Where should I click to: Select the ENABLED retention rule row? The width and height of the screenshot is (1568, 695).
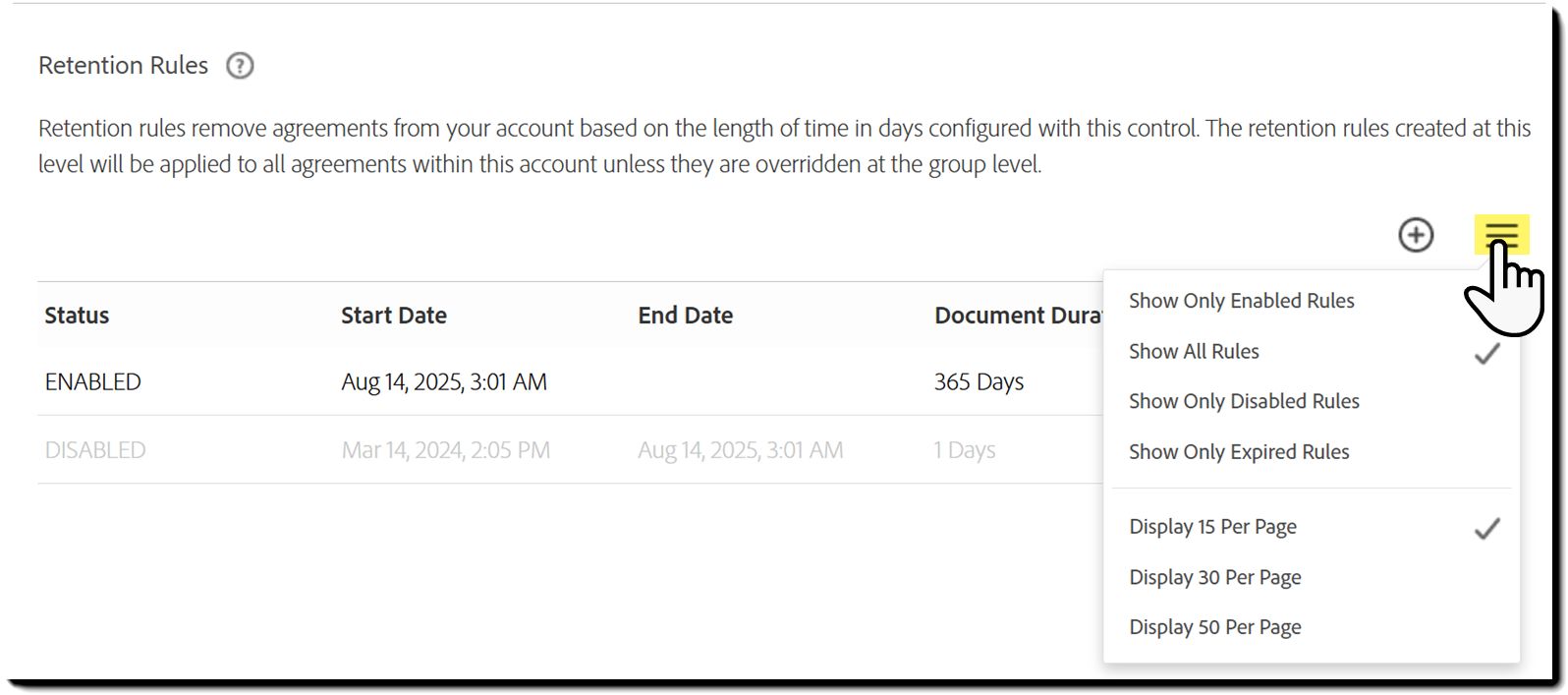[570, 381]
